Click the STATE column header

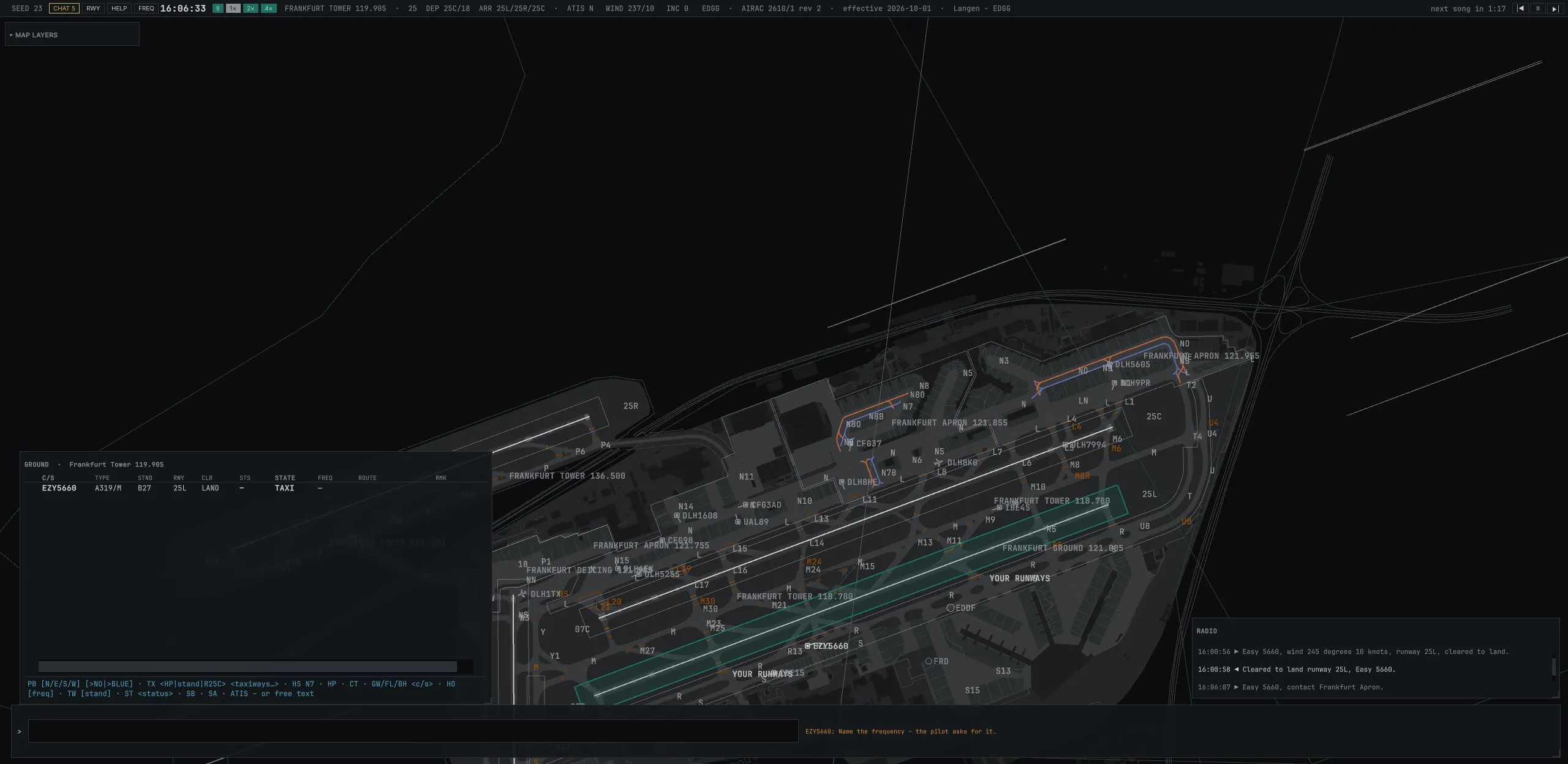[x=285, y=478]
